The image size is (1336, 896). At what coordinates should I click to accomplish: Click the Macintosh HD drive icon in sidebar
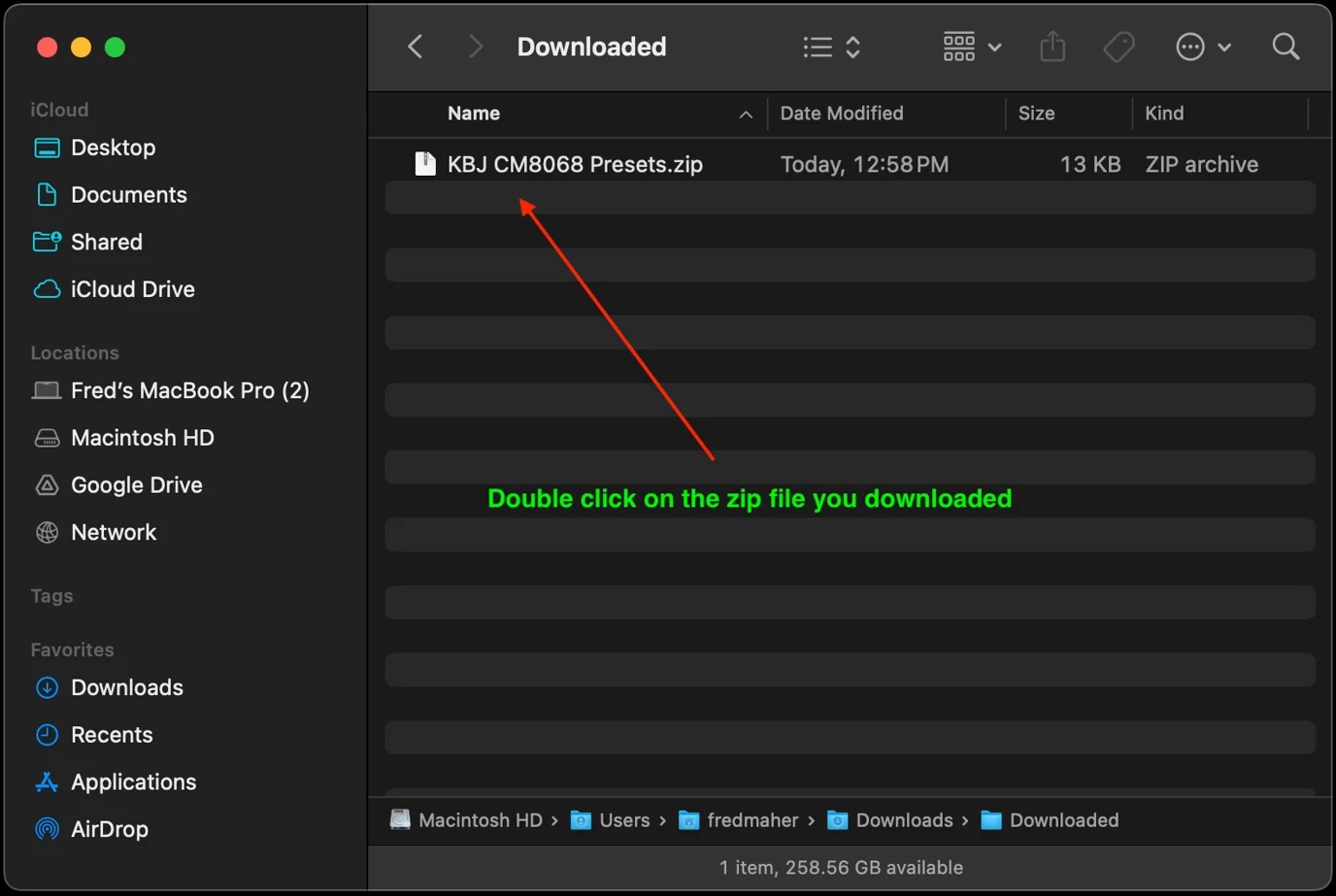[47, 438]
